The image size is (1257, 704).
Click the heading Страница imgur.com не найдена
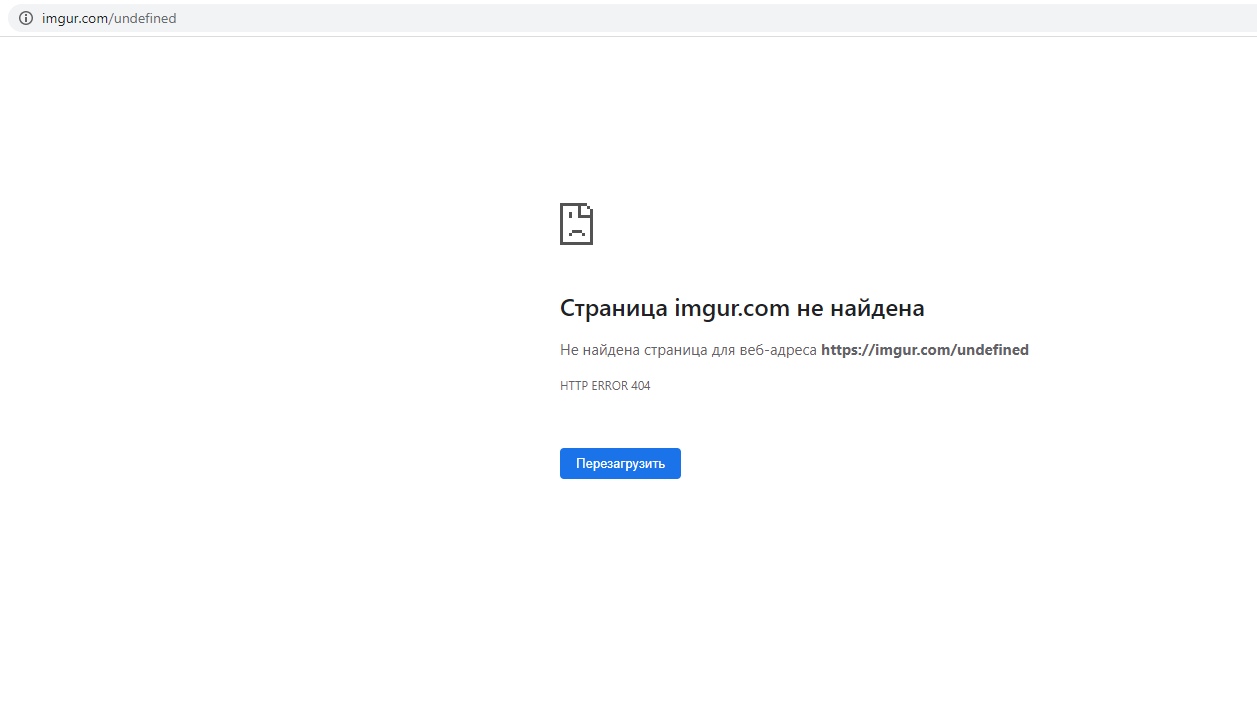742,308
